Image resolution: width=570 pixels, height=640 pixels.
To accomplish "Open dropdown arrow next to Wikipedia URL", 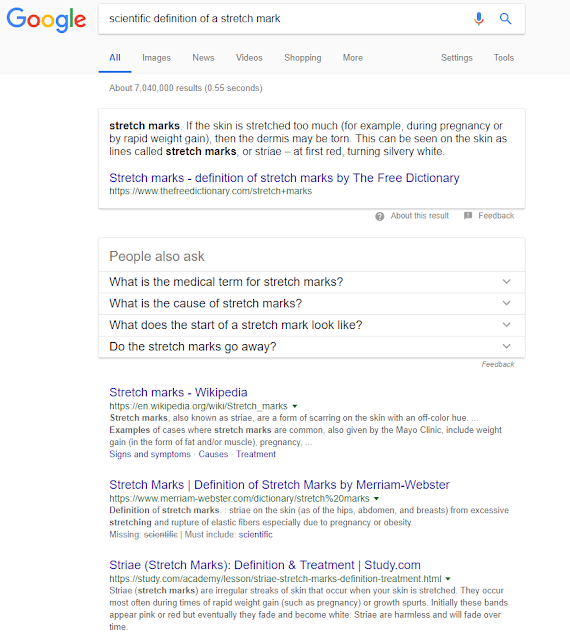I will coord(295,407).
